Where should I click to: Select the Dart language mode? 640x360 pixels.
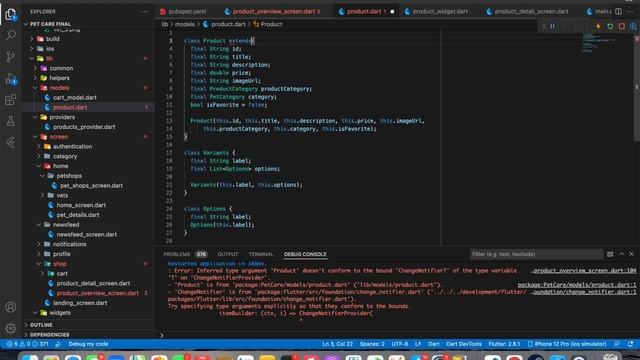433,344
